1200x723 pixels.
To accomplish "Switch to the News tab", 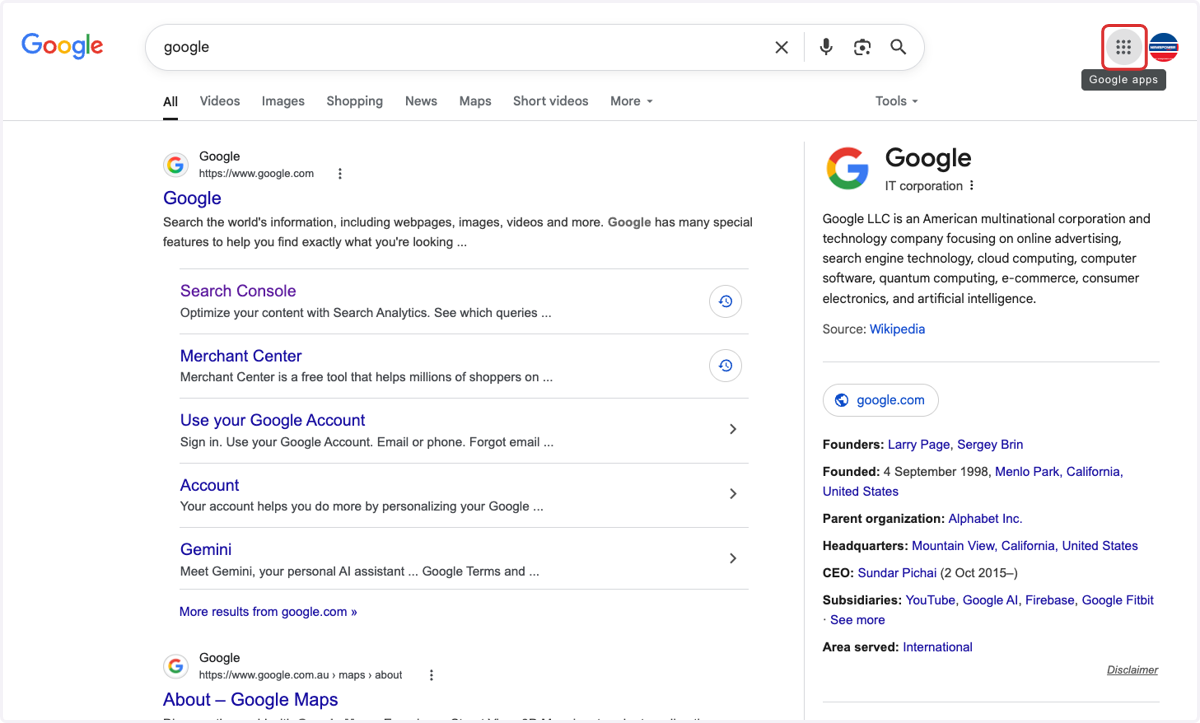I will pyautogui.click(x=421, y=101).
